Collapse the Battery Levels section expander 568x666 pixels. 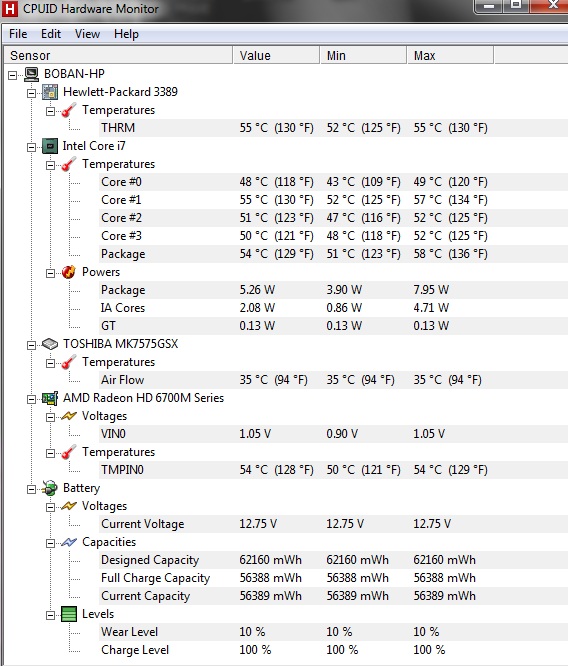tap(50, 615)
